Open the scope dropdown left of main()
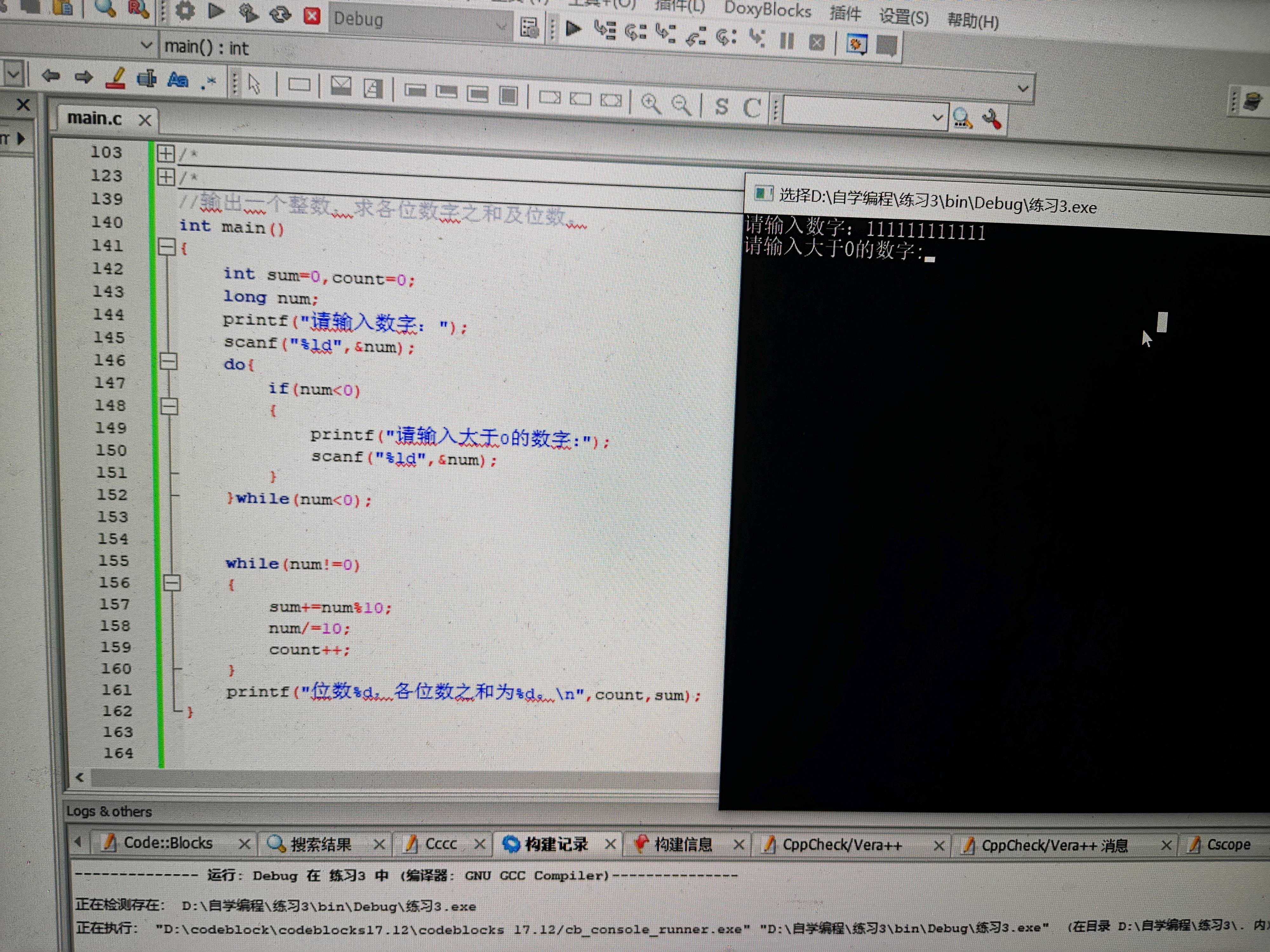1270x952 pixels. tap(146, 45)
